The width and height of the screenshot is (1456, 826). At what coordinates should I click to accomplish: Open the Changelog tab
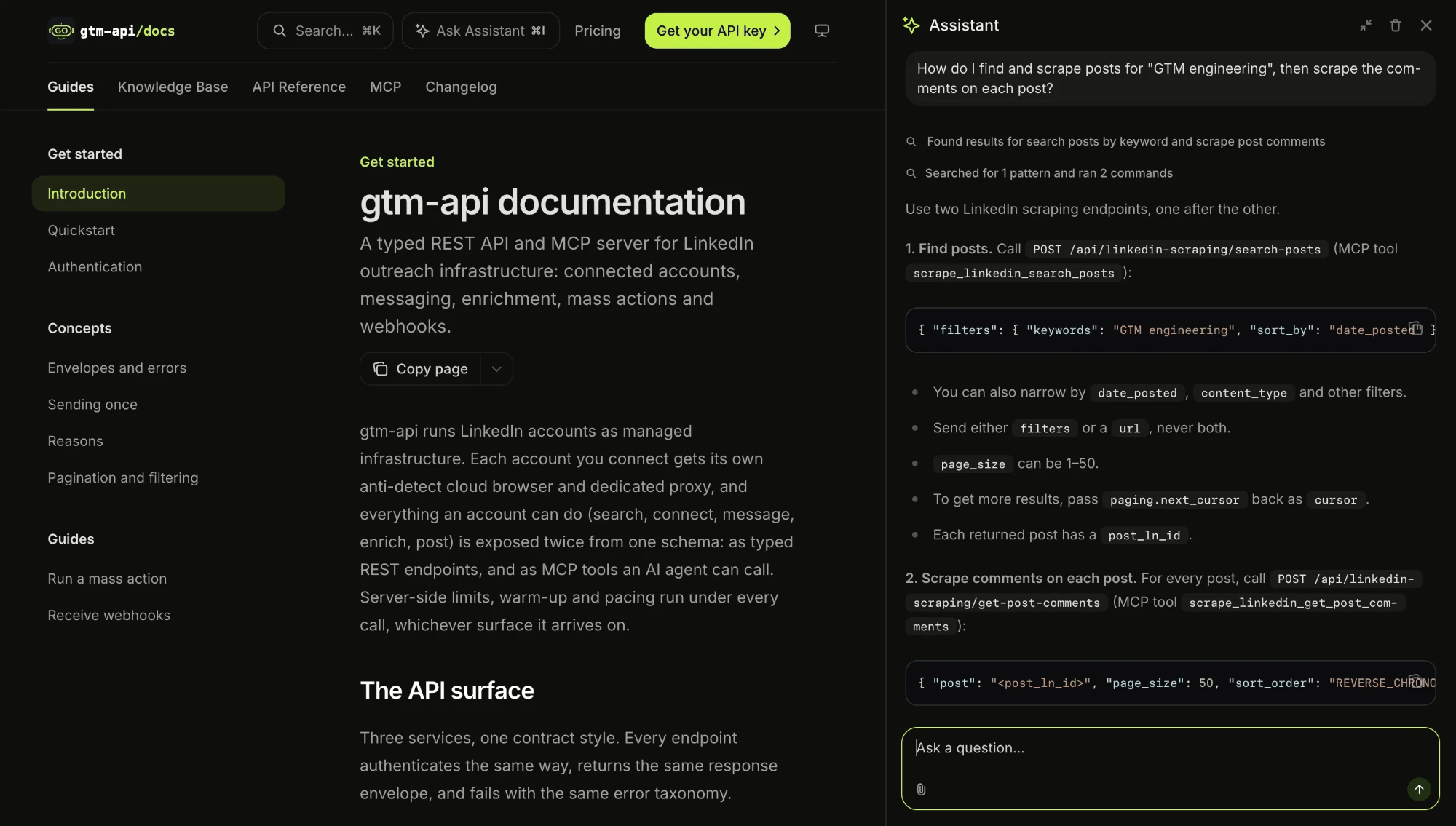click(x=461, y=87)
